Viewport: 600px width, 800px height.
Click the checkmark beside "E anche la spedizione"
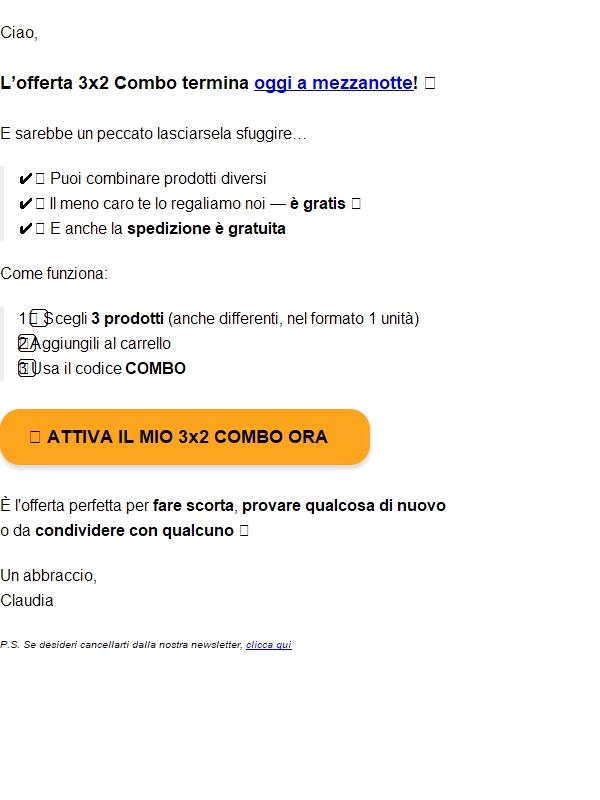click(x=26, y=229)
